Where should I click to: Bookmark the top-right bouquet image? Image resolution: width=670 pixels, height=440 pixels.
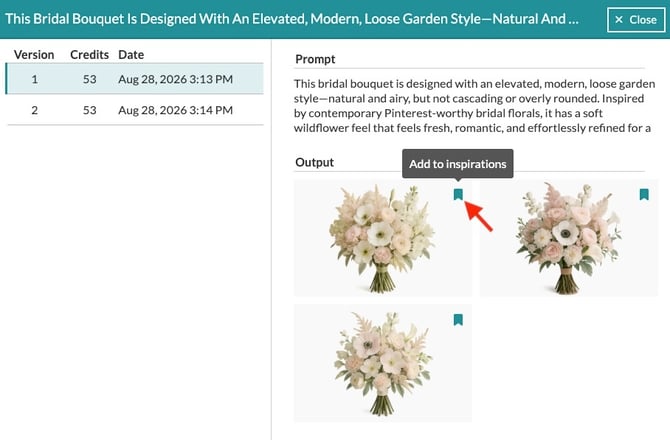coord(644,194)
